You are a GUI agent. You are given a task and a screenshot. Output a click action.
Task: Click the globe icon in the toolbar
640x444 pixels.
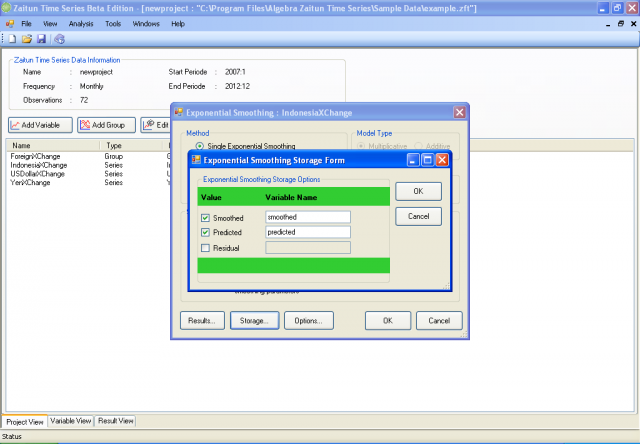click(x=59, y=38)
